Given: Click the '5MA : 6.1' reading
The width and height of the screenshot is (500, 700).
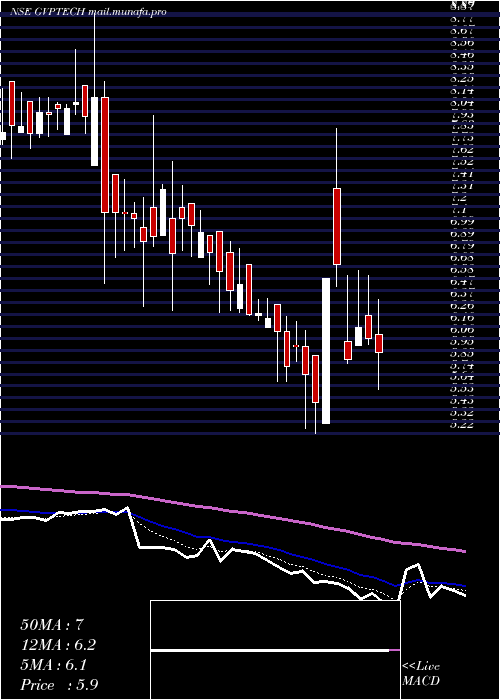Looking at the screenshot, I should pos(53,665).
